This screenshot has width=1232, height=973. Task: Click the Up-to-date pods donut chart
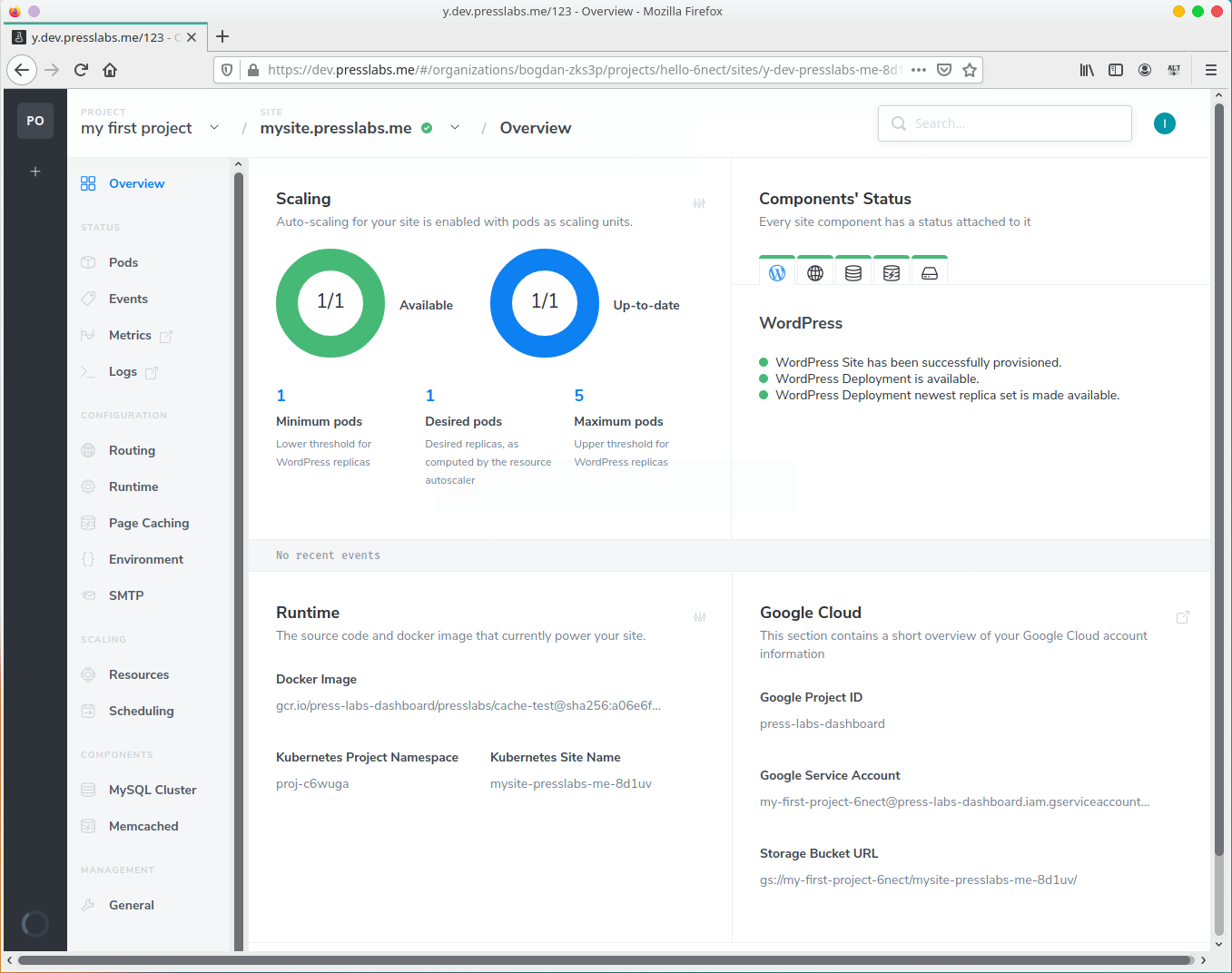click(545, 303)
